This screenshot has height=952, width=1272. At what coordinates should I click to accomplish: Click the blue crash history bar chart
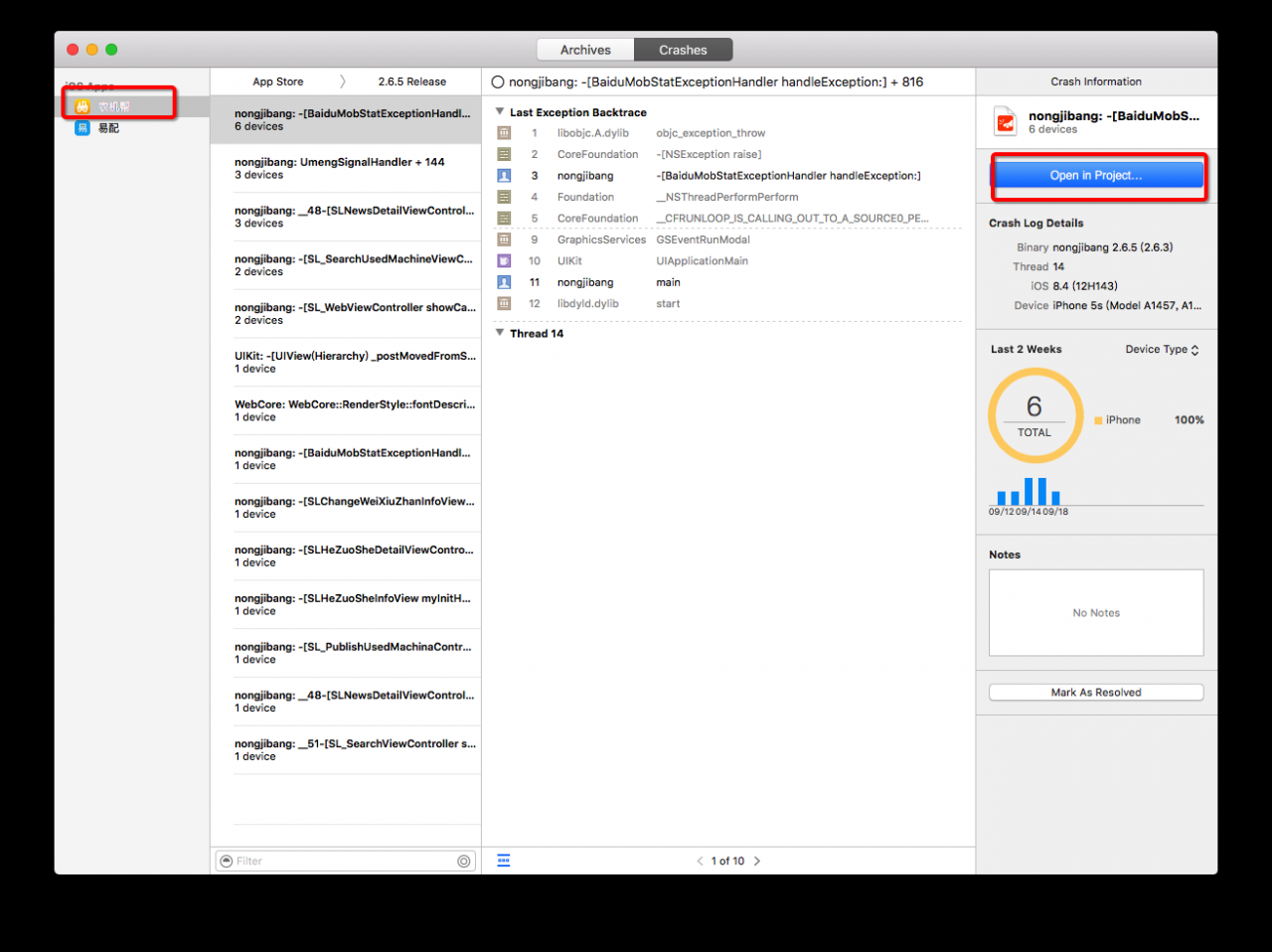(x=1029, y=492)
